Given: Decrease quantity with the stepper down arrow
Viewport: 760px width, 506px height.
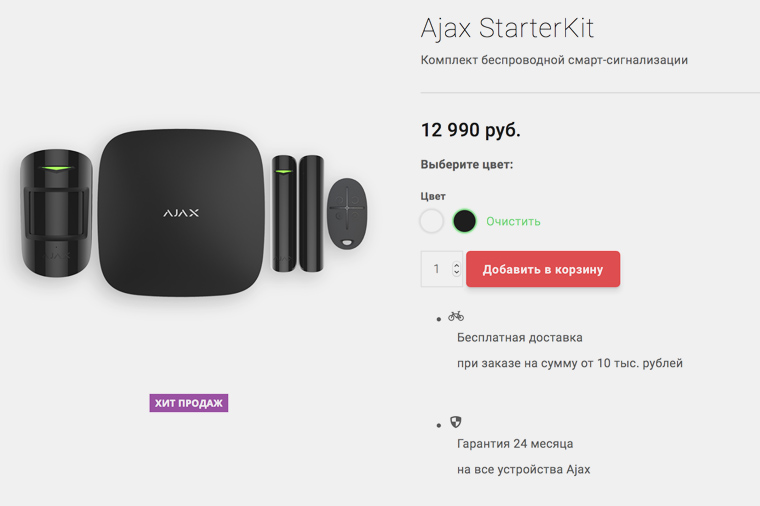Looking at the screenshot, I should (x=457, y=273).
